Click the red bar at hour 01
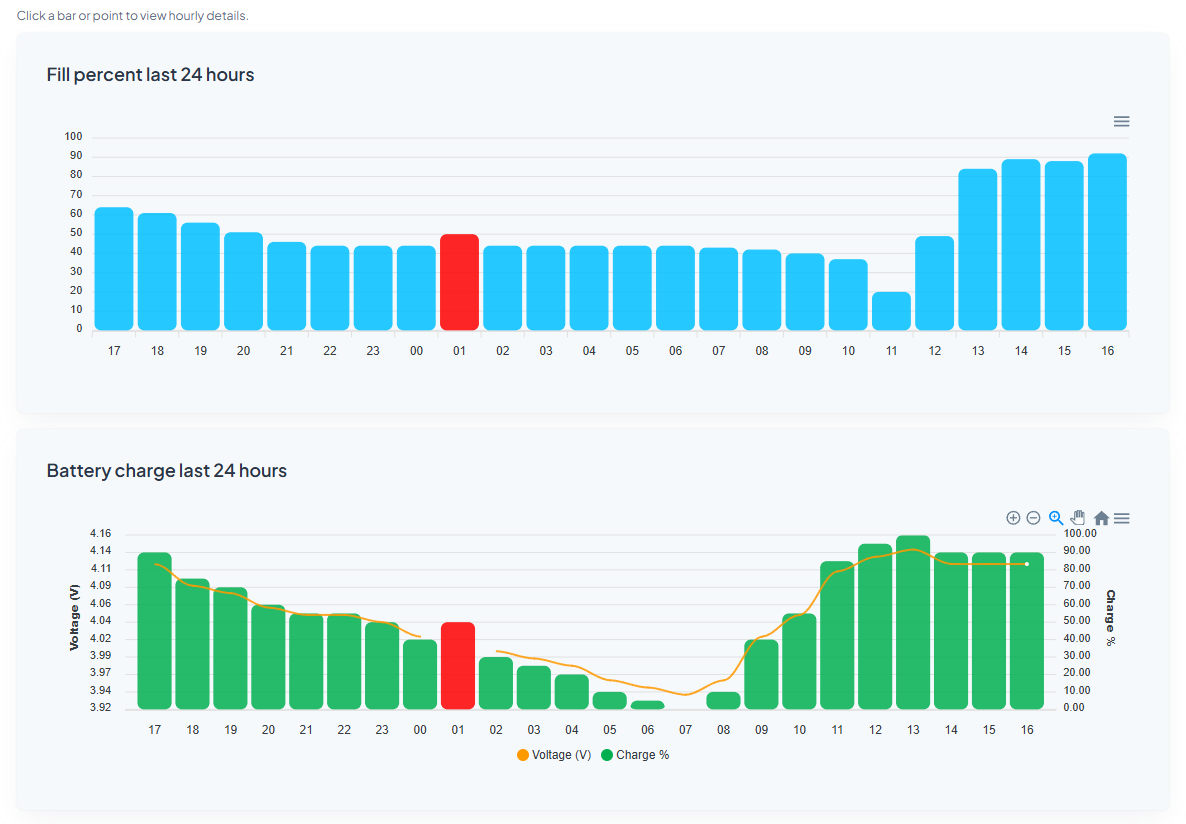1186x824 pixels. [x=459, y=283]
